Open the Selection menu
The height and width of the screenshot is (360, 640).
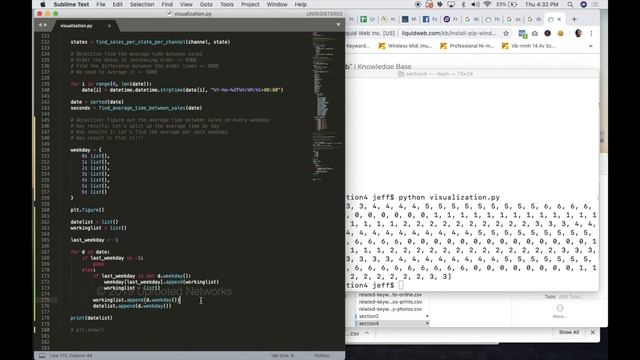(x=142, y=4)
